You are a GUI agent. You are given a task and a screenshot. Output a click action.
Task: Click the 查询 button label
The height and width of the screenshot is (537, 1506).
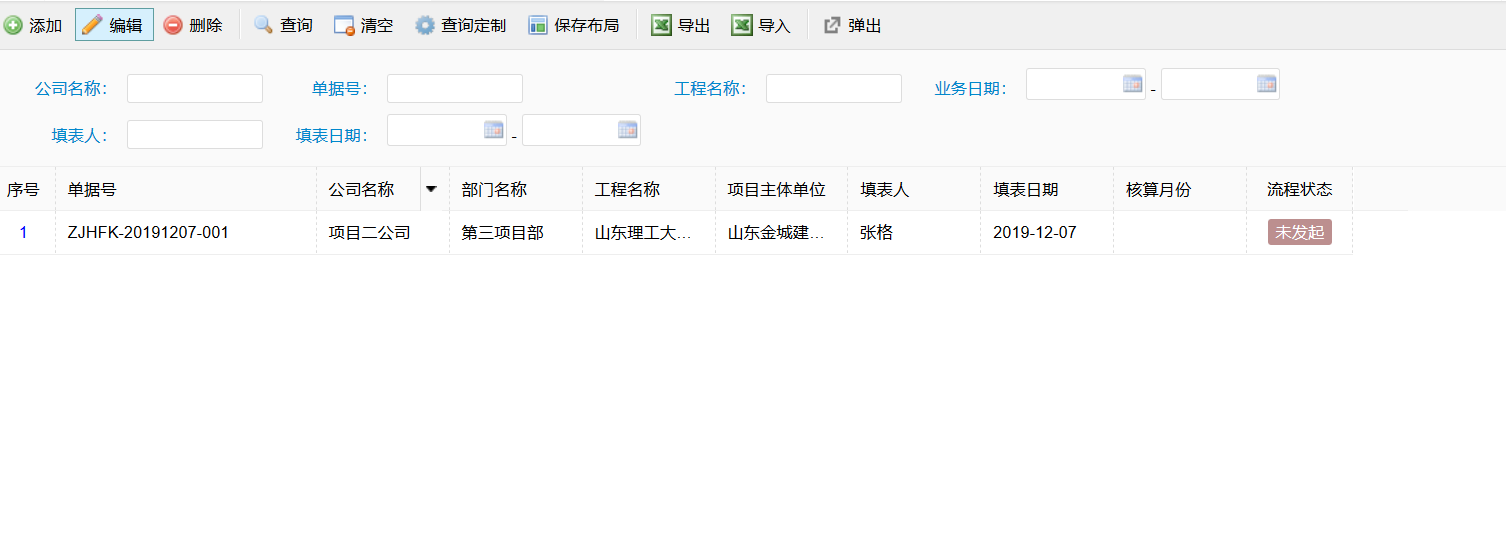pos(296,26)
